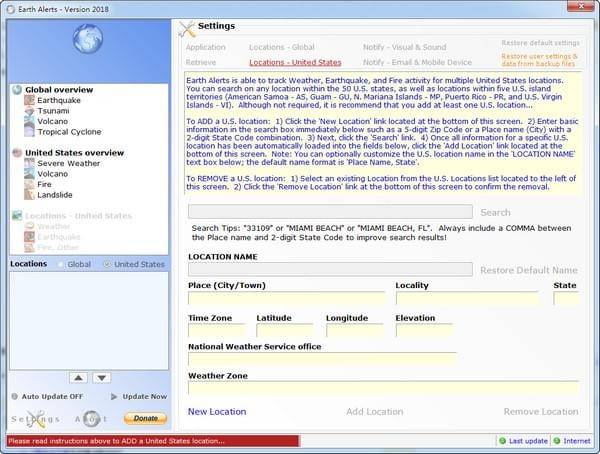
Task: Click the New Location link
Action: pos(216,411)
